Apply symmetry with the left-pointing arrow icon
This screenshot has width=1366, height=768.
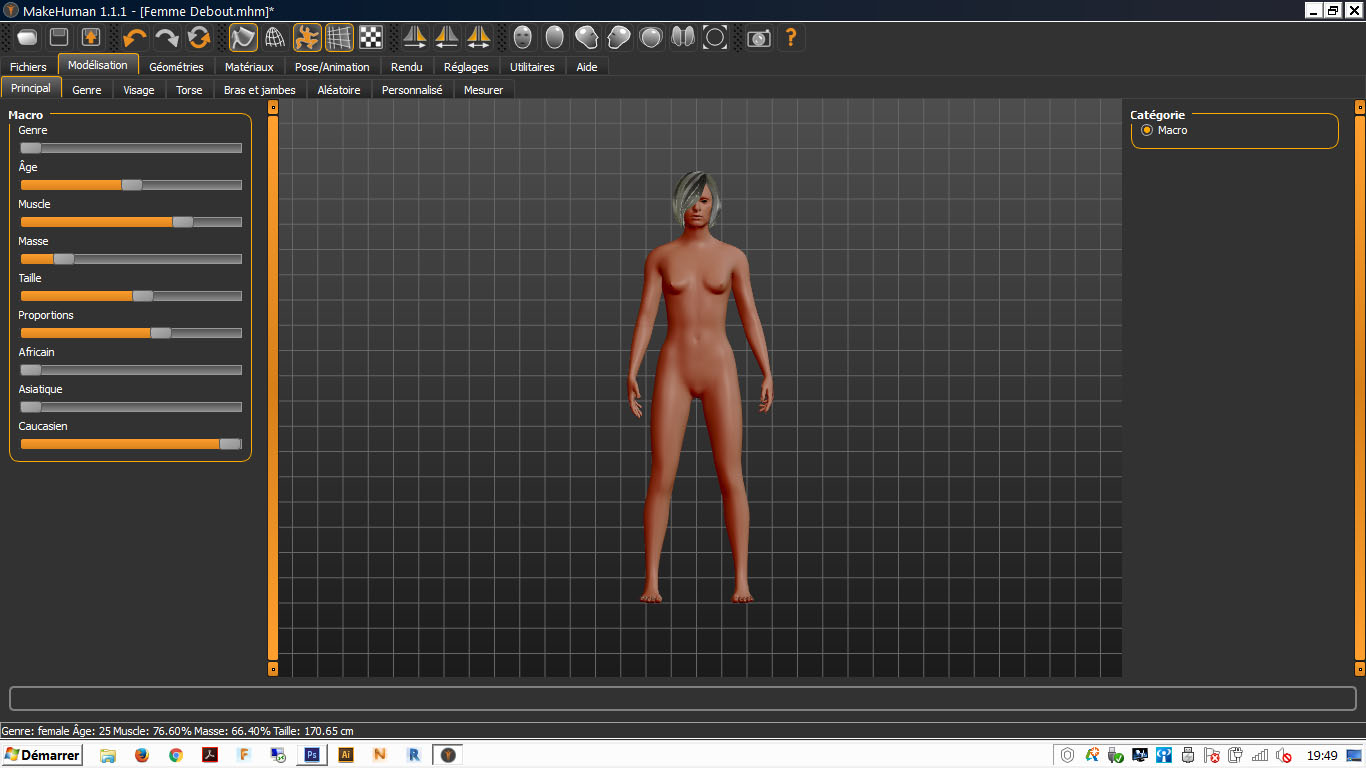click(x=447, y=38)
